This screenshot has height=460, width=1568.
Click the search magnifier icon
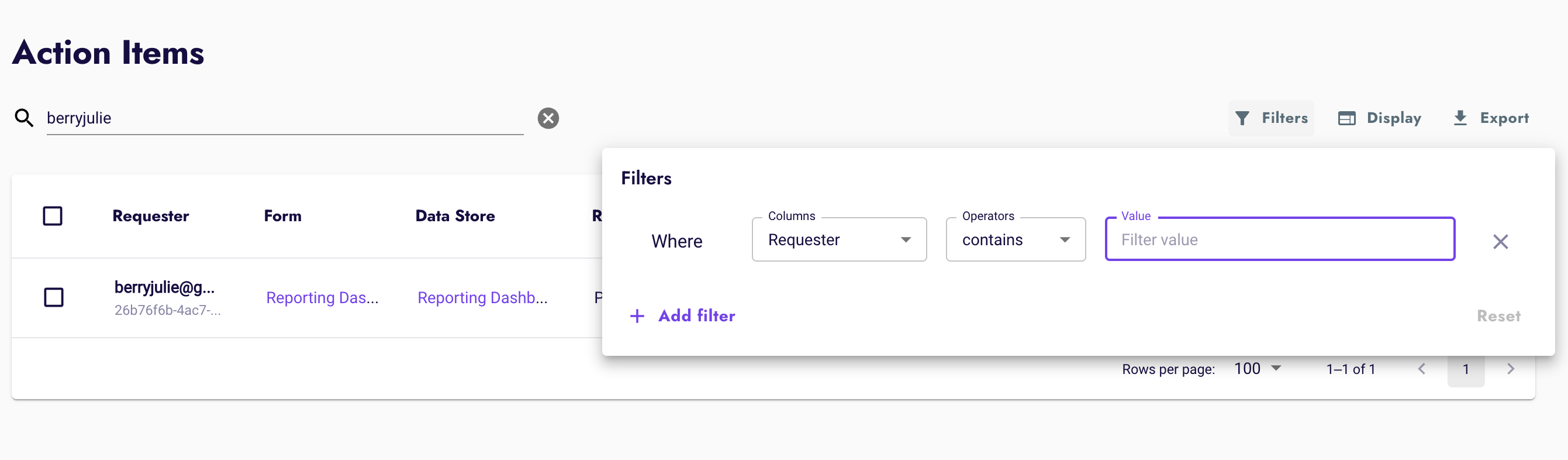click(x=24, y=118)
